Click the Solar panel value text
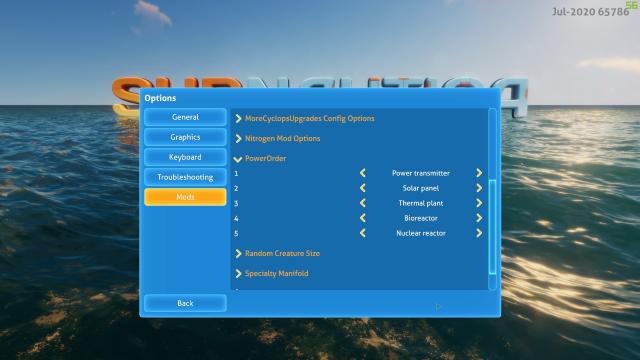This screenshot has width=640, height=360. pos(421,188)
